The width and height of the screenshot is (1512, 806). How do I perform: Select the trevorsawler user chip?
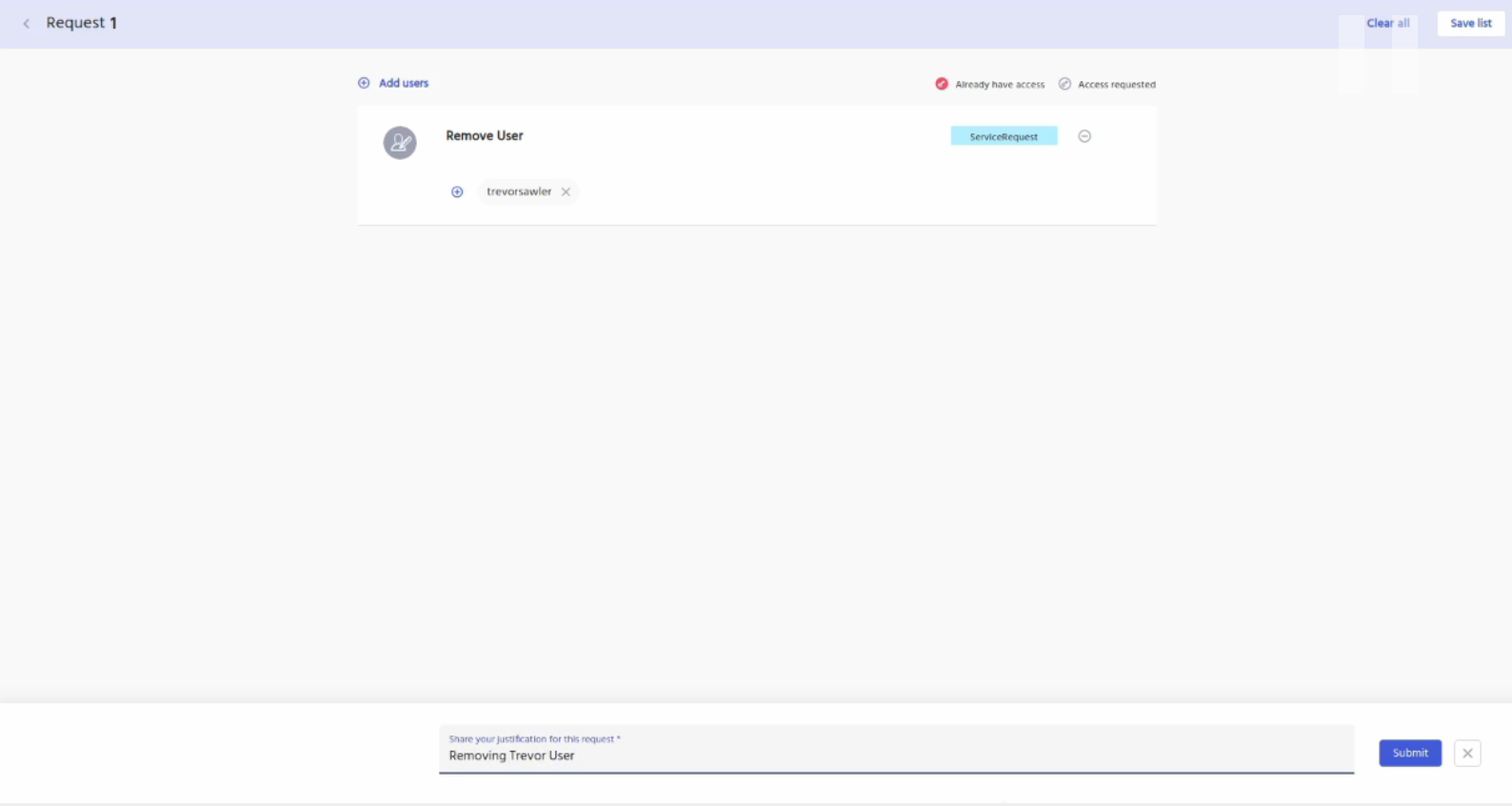click(518, 191)
